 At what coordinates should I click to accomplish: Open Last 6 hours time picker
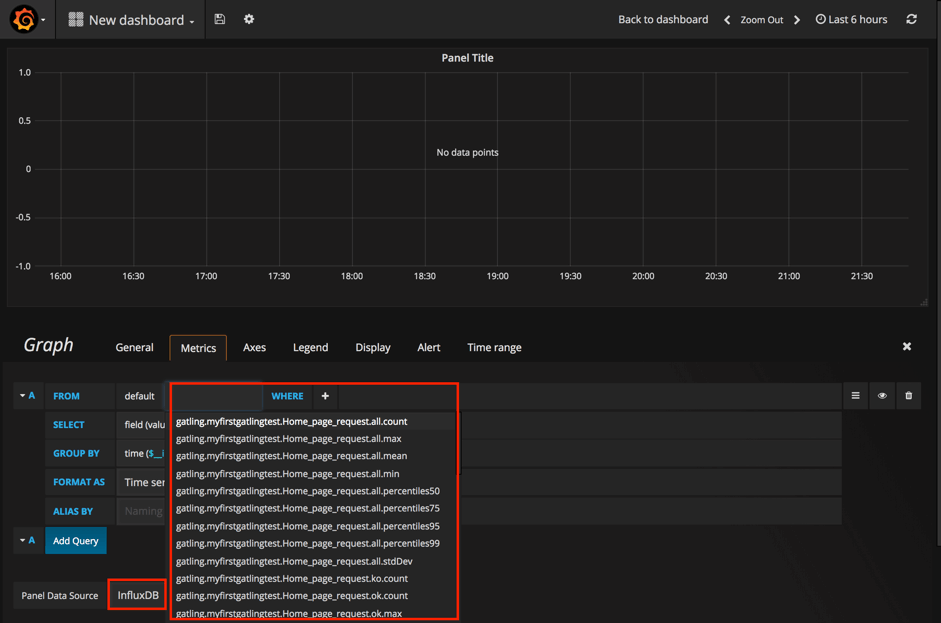[851, 19]
